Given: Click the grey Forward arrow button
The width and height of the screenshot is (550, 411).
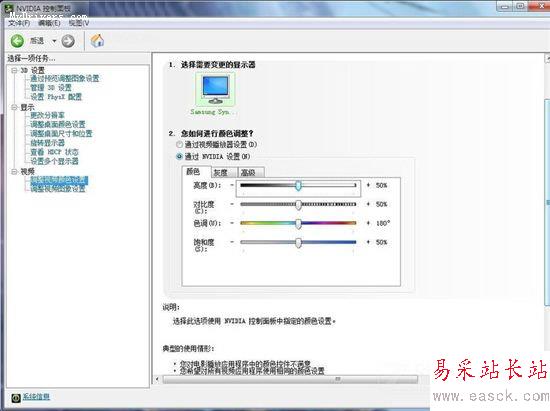Looking at the screenshot, I should tap(68, 41).
